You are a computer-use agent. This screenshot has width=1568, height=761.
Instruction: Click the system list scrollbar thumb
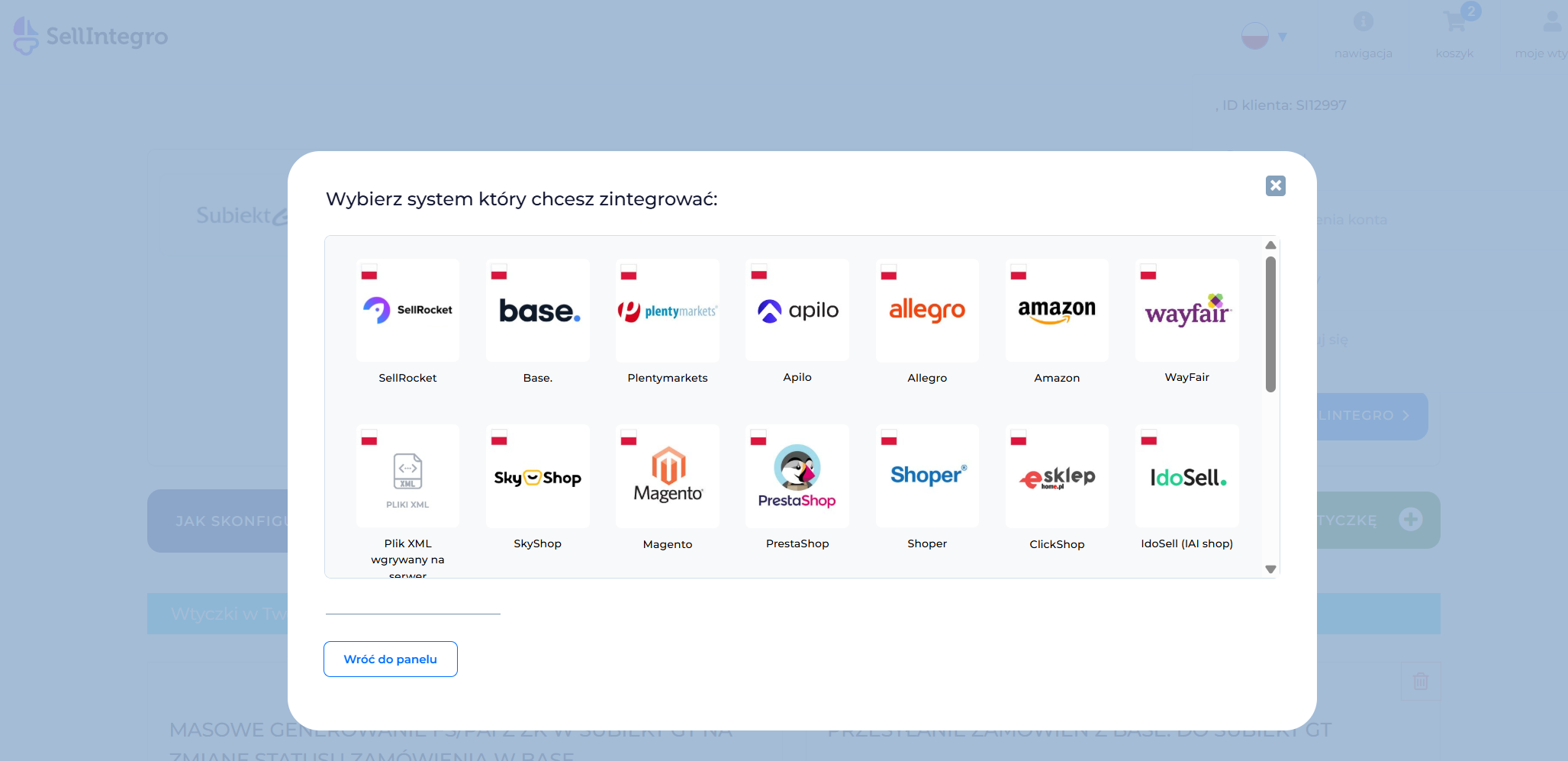[1270, 324]
